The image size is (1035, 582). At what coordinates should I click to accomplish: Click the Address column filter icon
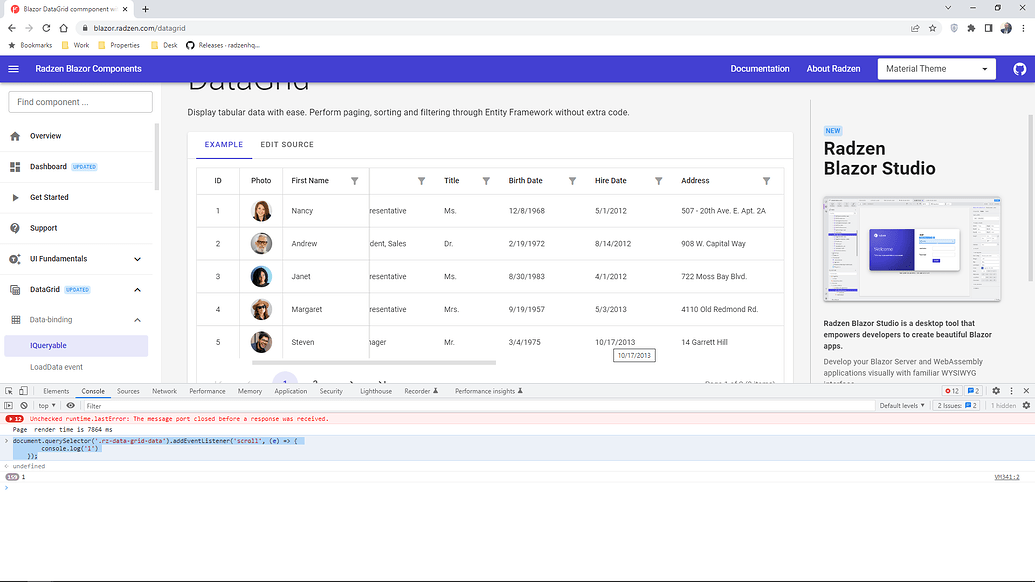coord(766,181)
